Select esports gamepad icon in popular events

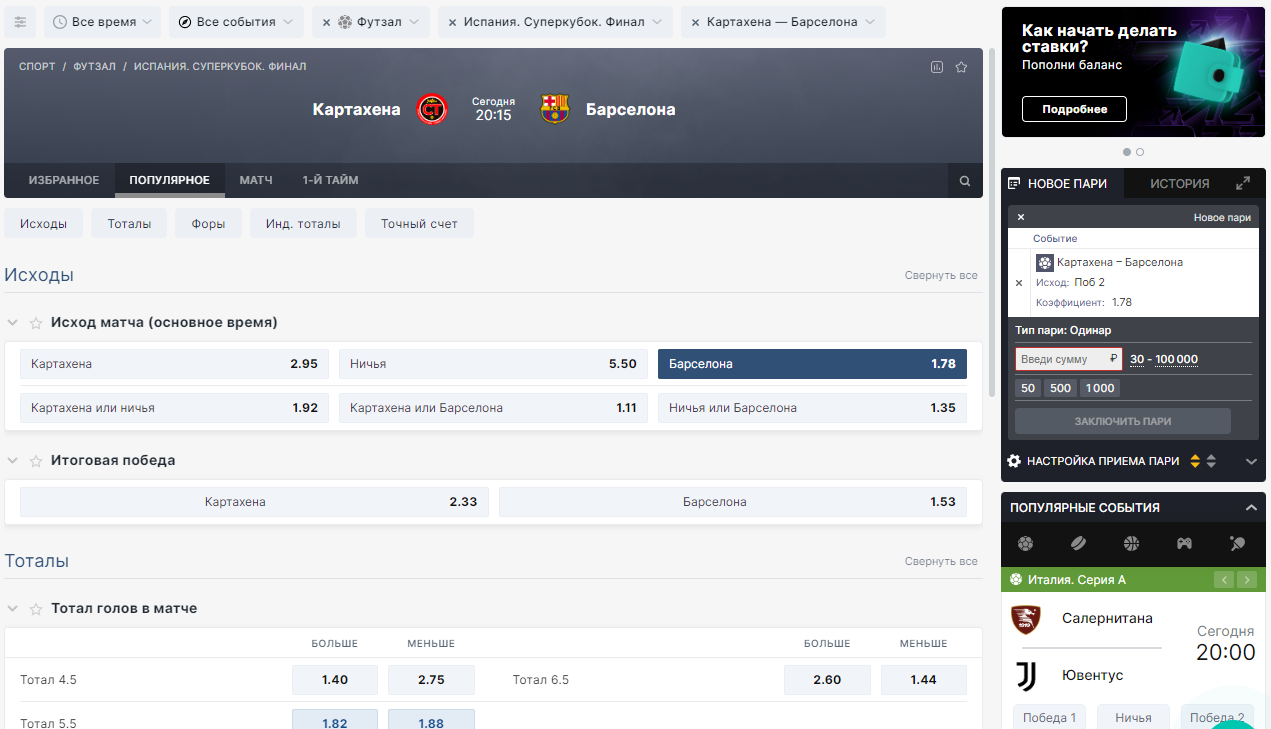(x=1184, y=544)
